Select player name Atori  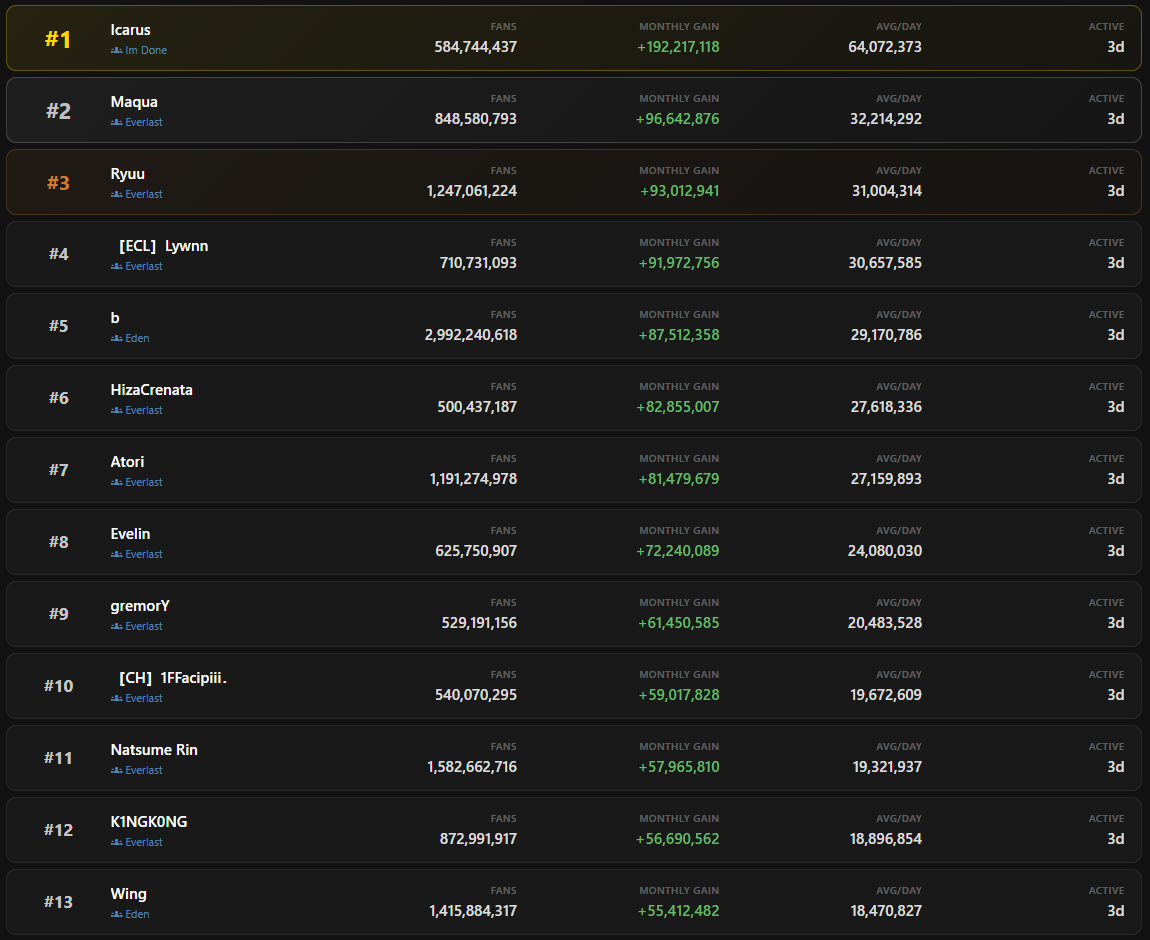[x=128, y=462]
